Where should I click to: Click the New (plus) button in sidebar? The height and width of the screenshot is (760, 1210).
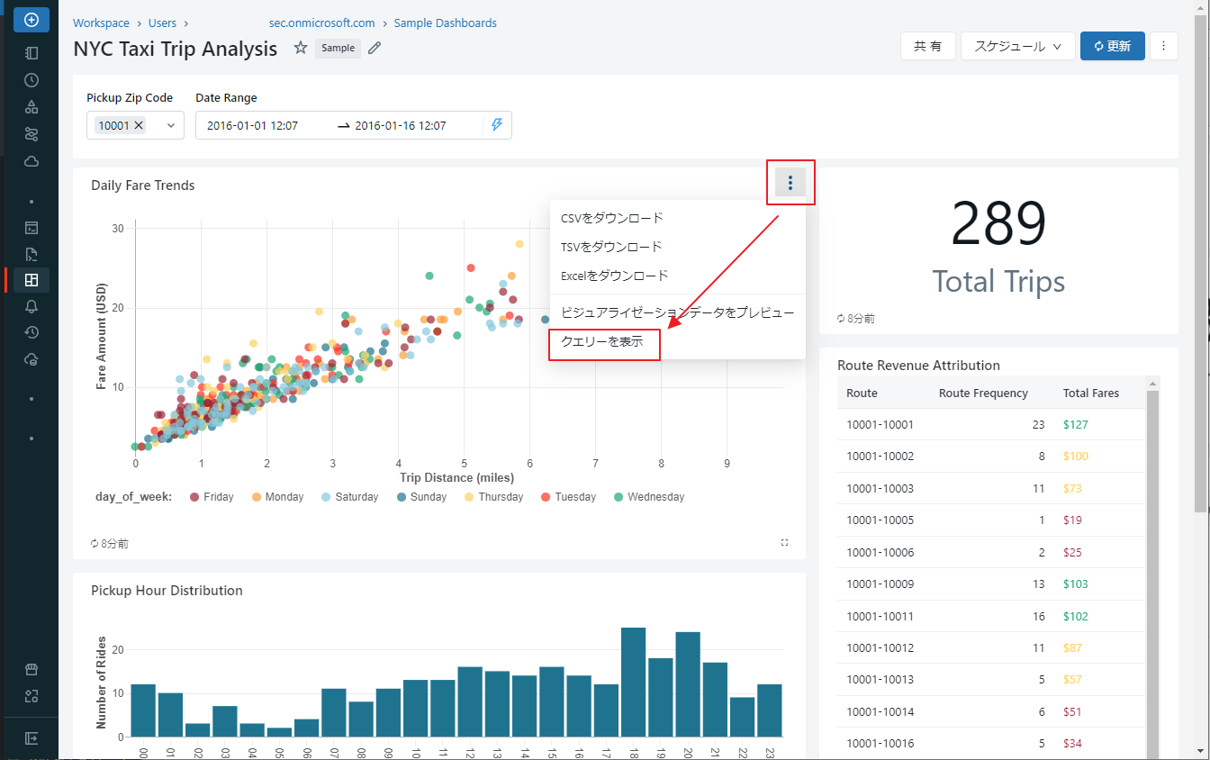31,20
